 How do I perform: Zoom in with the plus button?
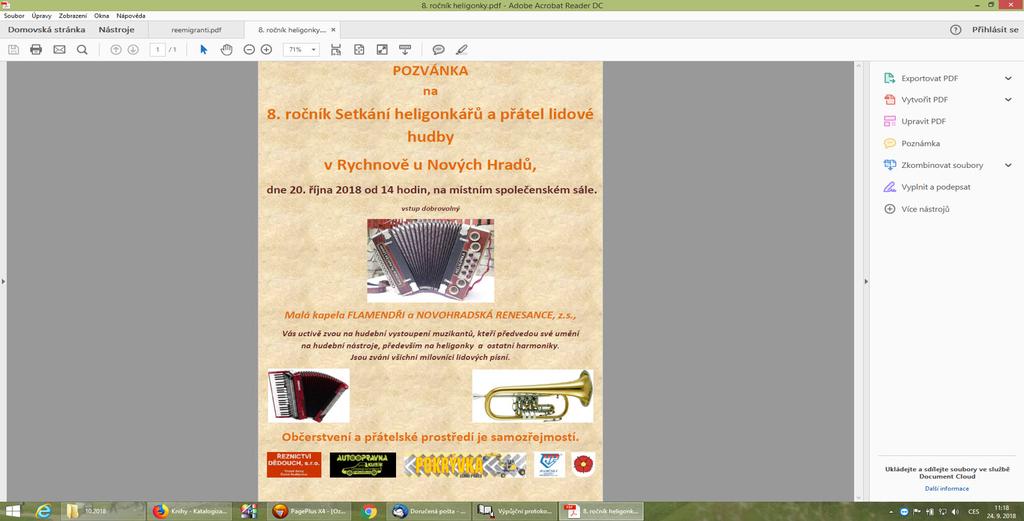coord(266,50)
